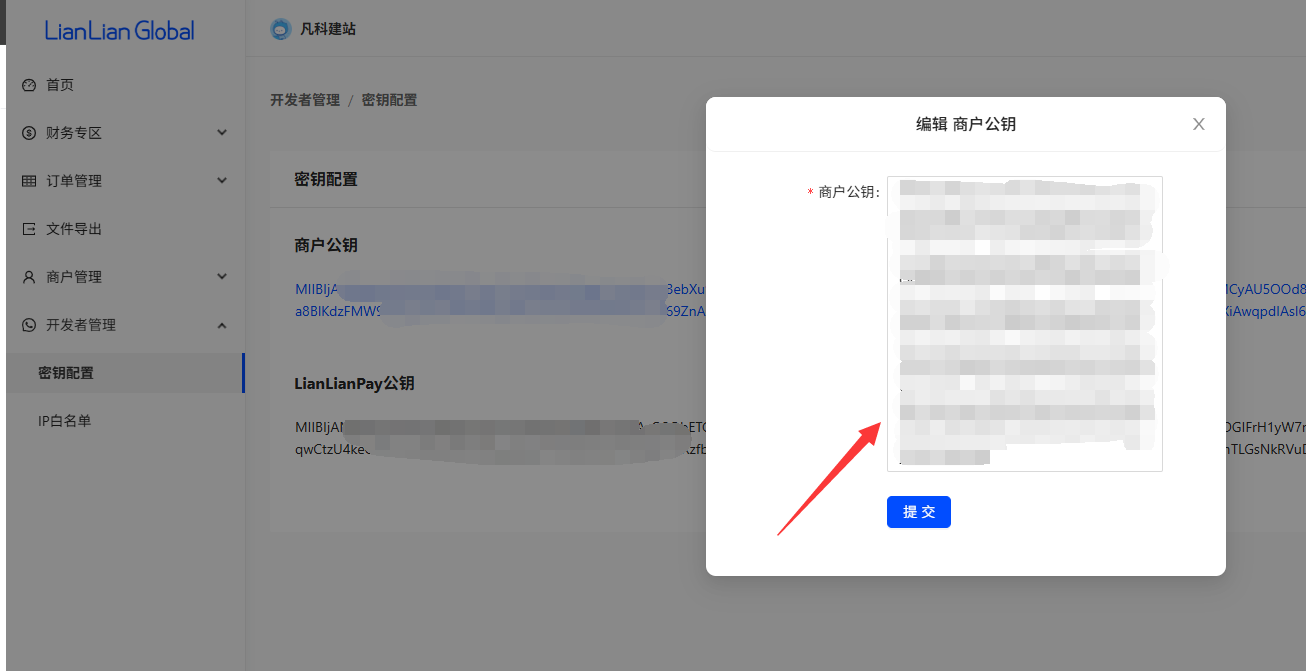Click the LianLianPay public key value text
The image size is (1306, 671).
point(800,438)
